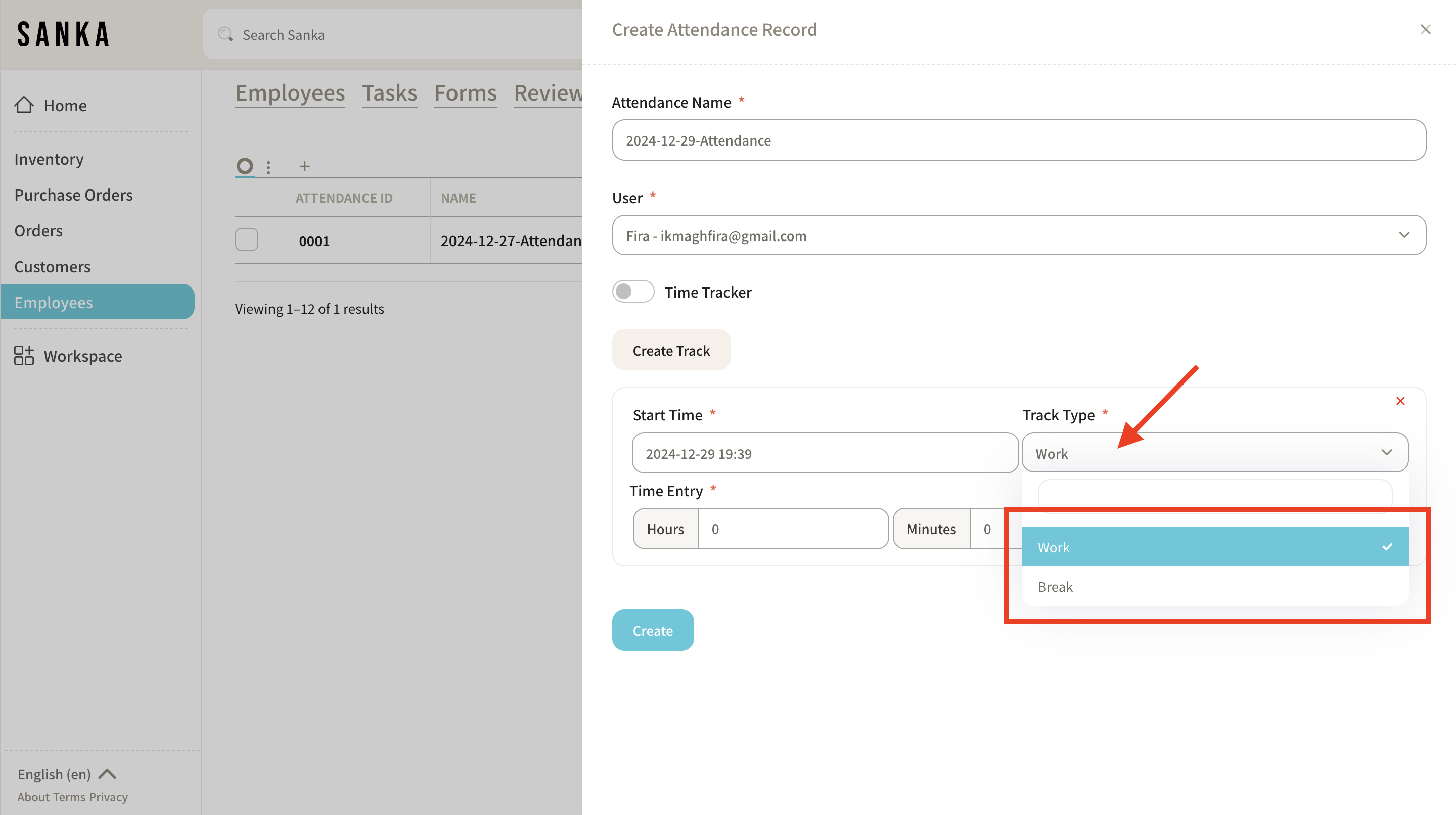Click the blue Create button

(x=652, y=630)
